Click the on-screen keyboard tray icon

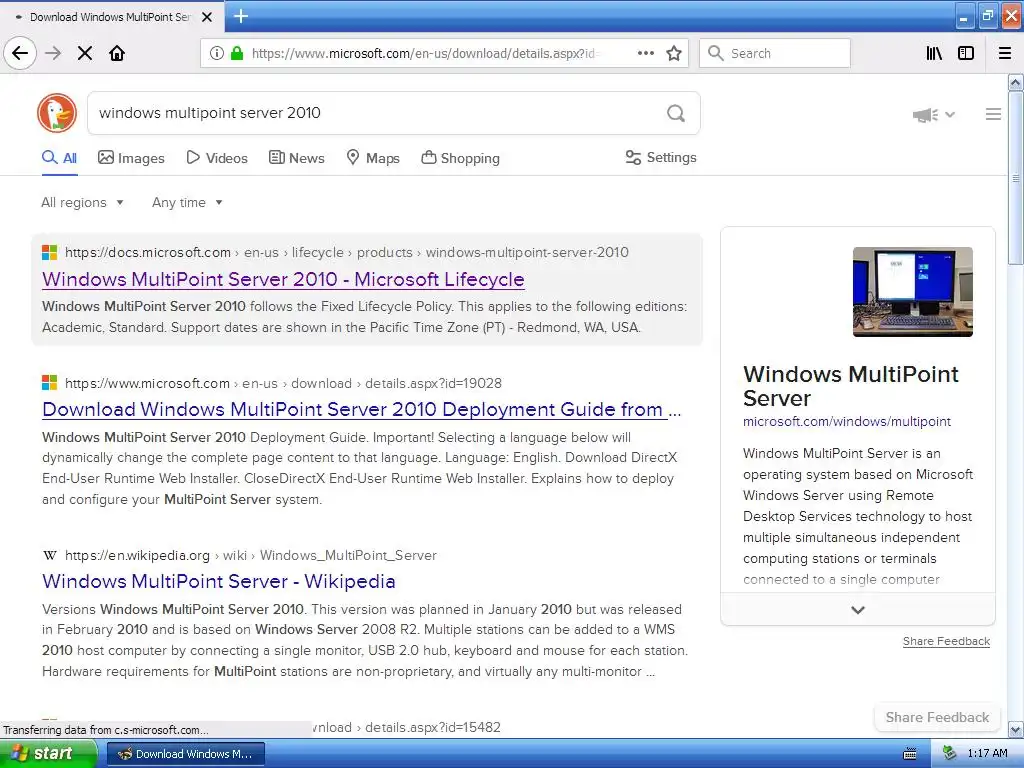909,754
